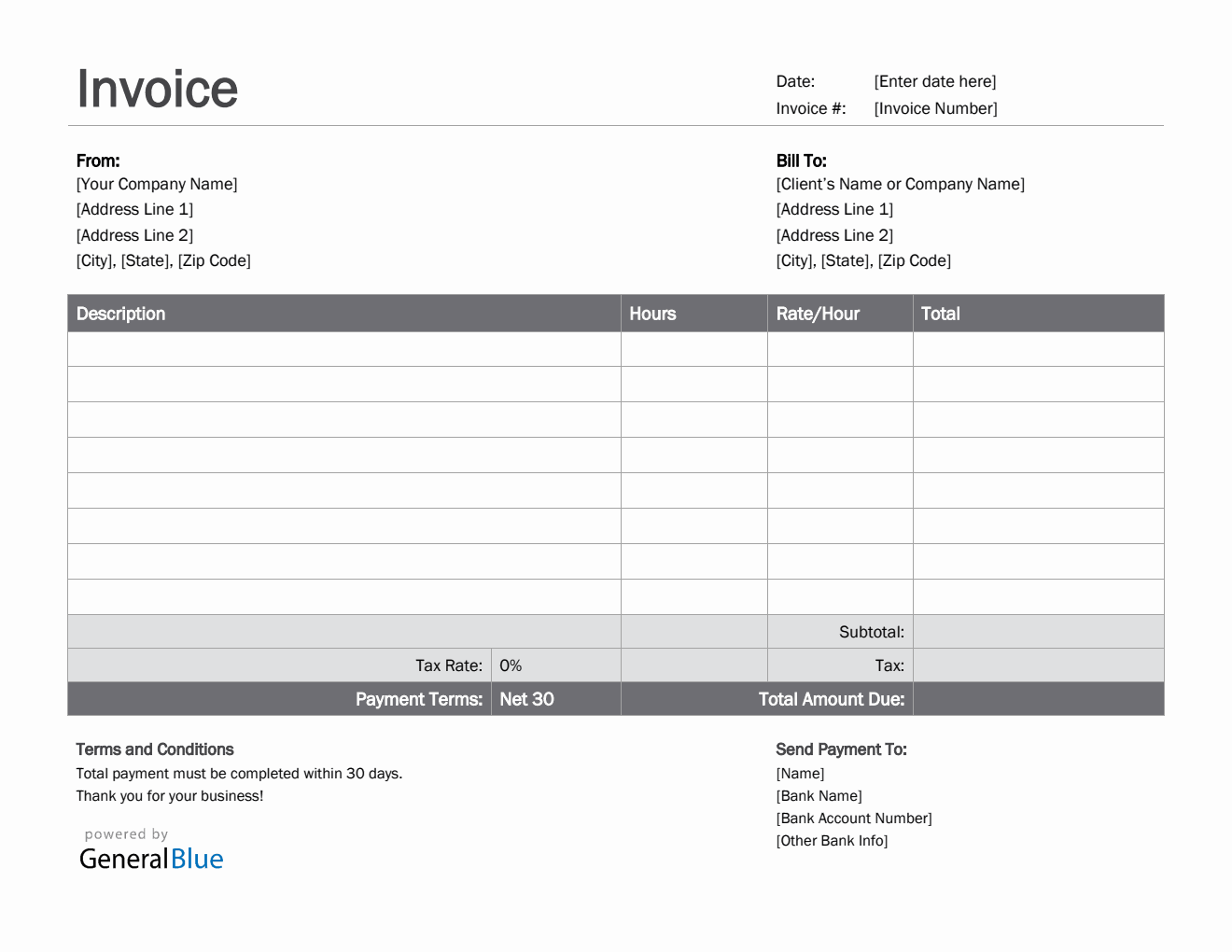Click the empty Subtotal amount cell
Viewport: 1232px width, 952px height.
pos(1038,632)
